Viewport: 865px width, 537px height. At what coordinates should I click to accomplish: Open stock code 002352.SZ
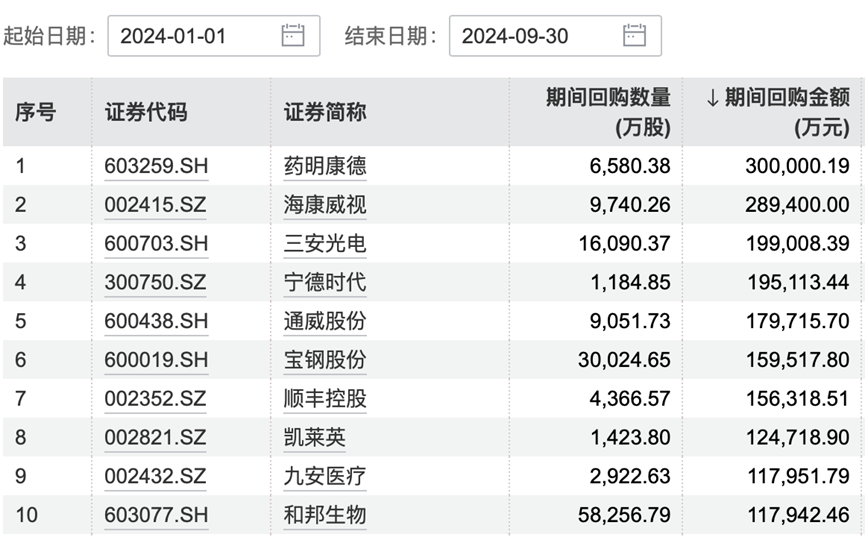155,398
